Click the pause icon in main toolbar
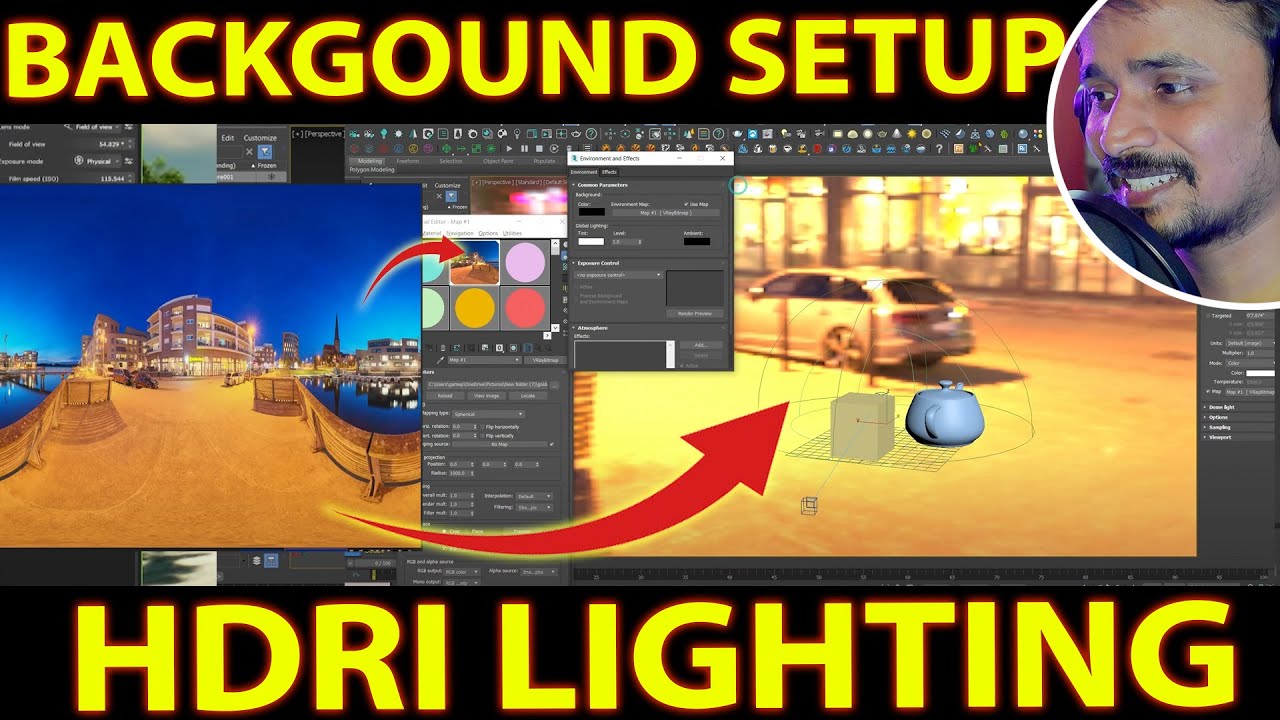The width and height of the screenshot is (1280, 720). pos(524,149)
